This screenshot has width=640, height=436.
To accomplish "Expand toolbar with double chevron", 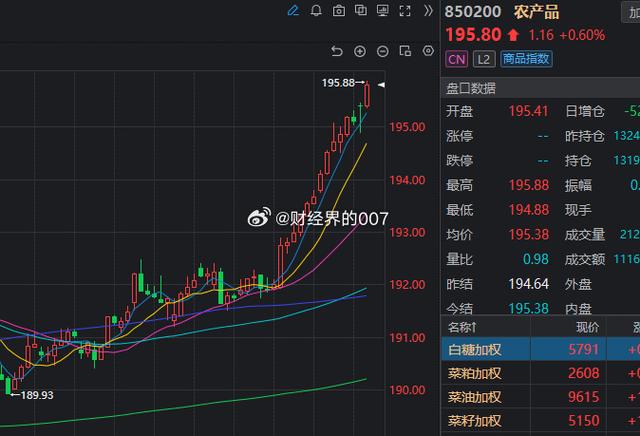I will (x=428, y=11).
